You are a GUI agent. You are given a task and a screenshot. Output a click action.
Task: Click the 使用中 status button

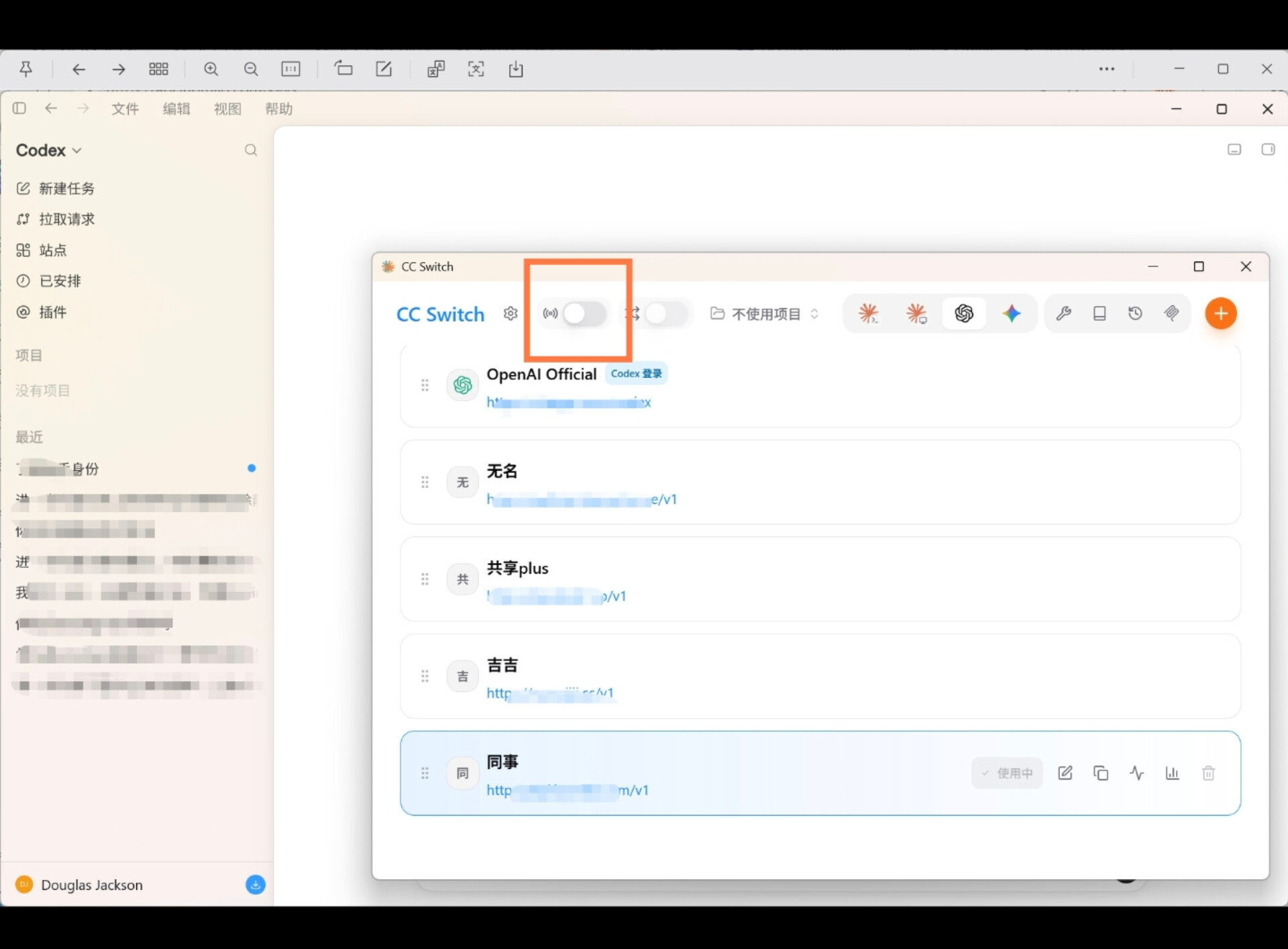click(x=1007, y=773)
